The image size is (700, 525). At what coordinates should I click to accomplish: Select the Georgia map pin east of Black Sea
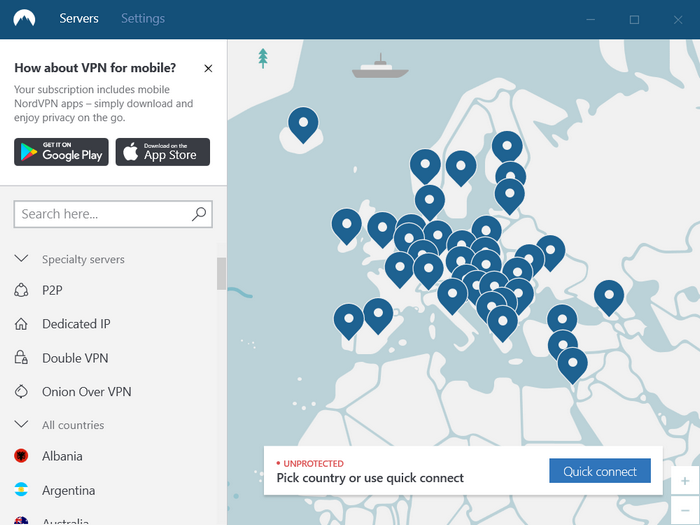point(609,298)
